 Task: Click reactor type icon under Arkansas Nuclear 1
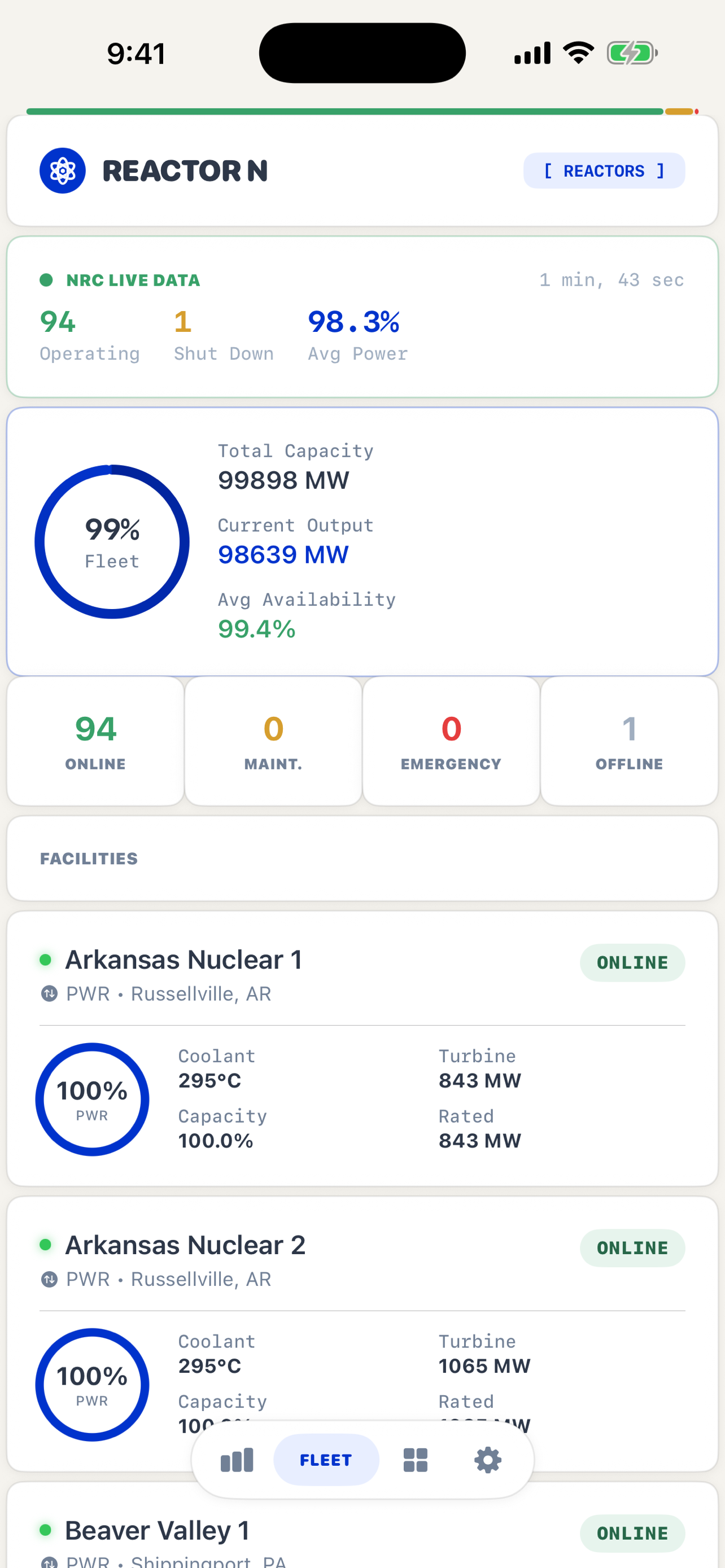tap(49, 993)
